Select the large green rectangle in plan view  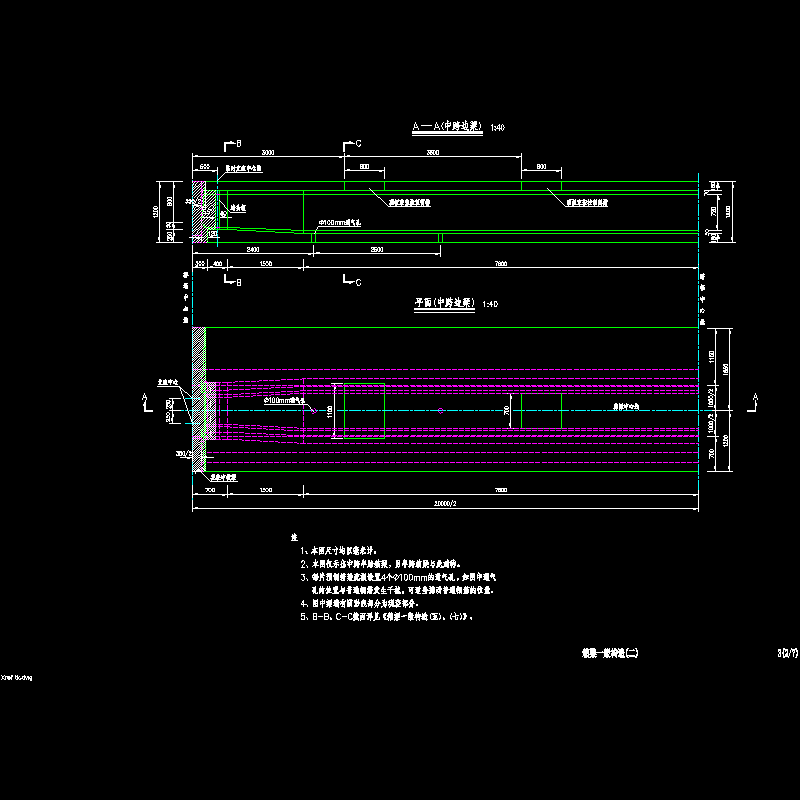(364, 410)
